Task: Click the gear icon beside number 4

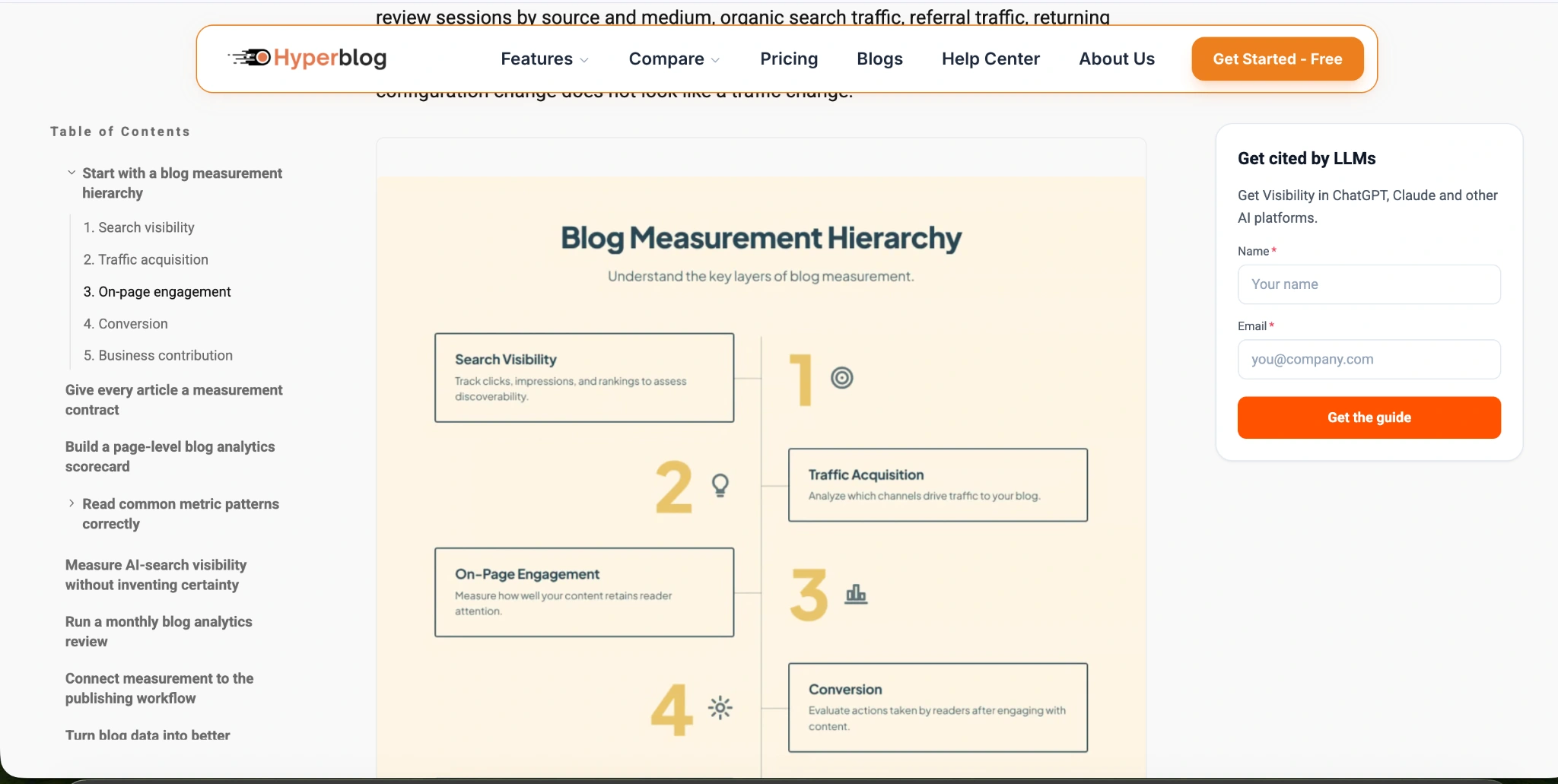Action: click(720, 708)
